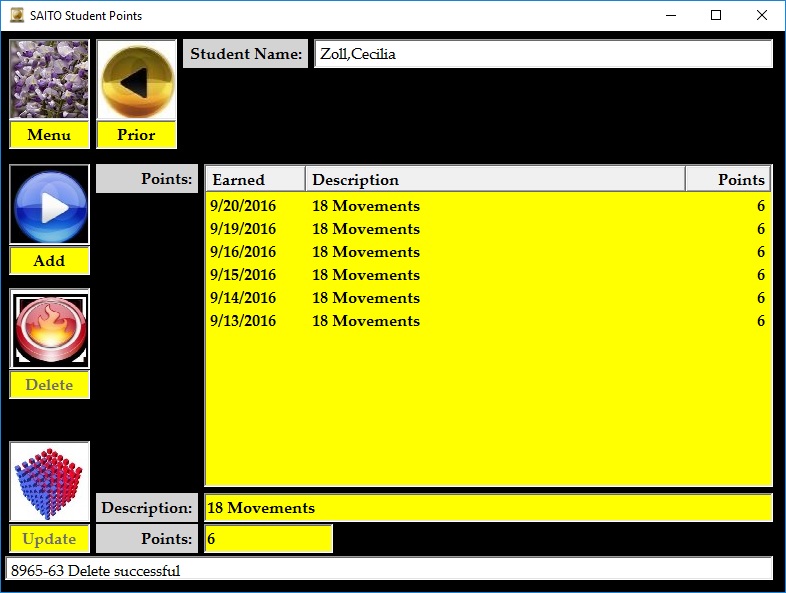Select the 9/16/2016 points entry row
Screen dimensions: 786x593
click(x=487, y=252)
